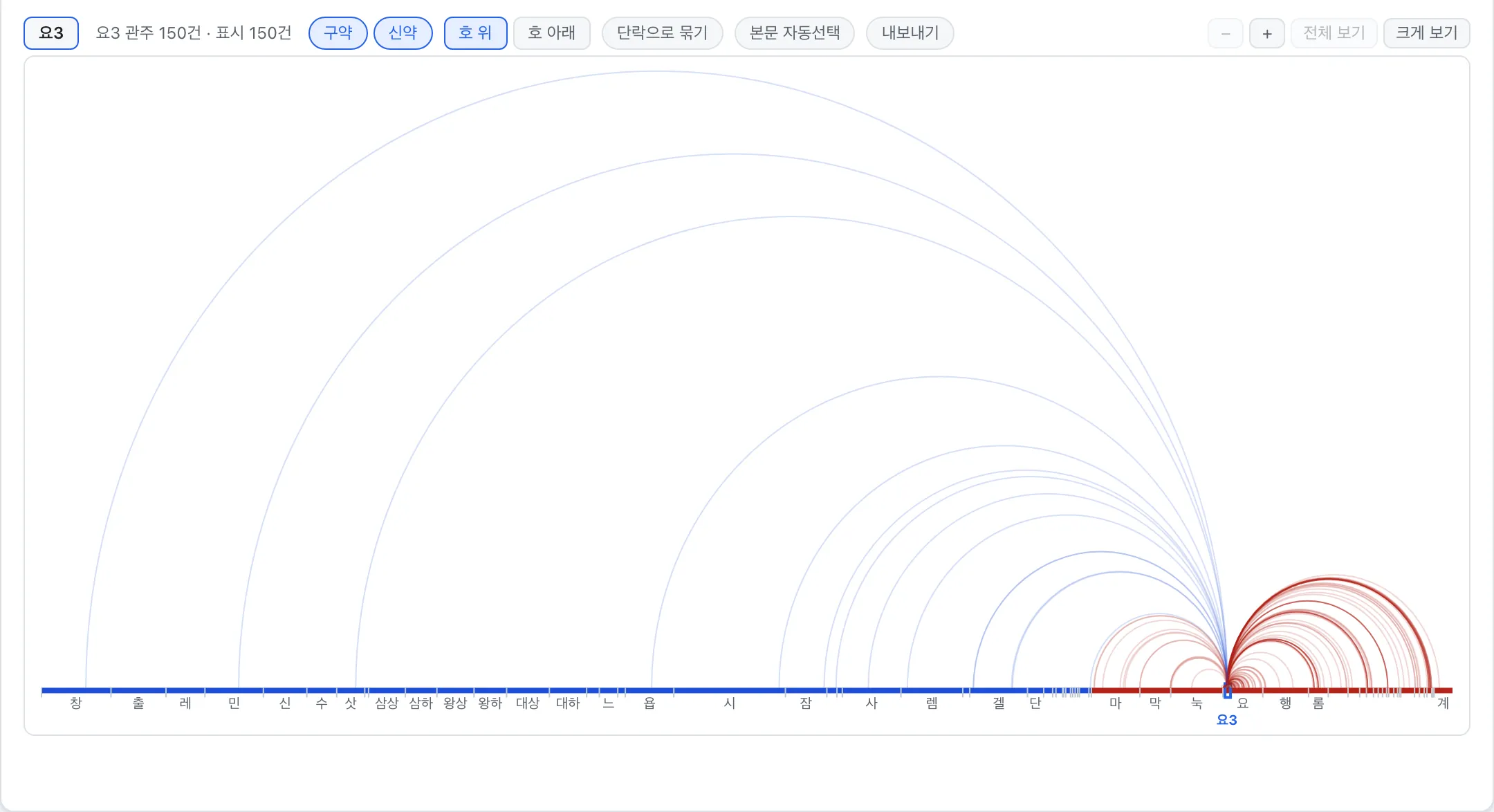Select the 막 book label on axis
Viewport: 1494px width, 812px height.
click(1156, 703)
